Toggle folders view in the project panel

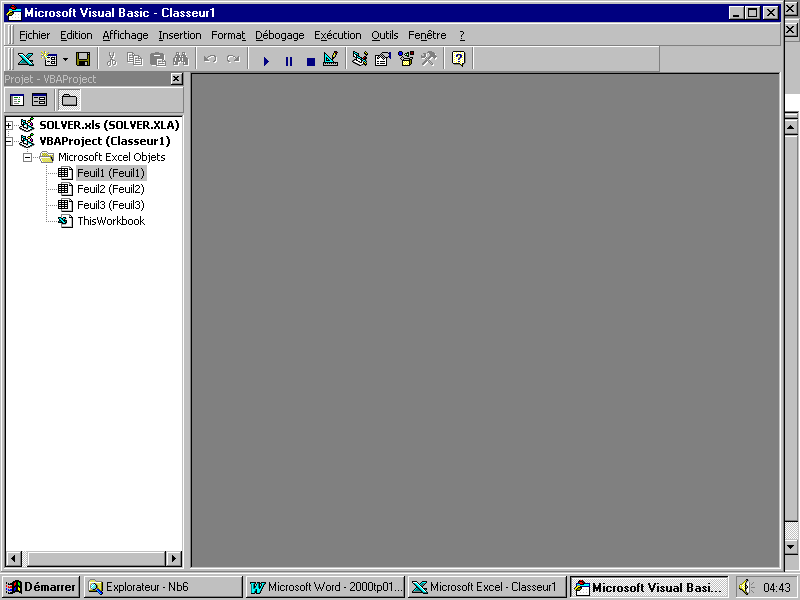69,100
